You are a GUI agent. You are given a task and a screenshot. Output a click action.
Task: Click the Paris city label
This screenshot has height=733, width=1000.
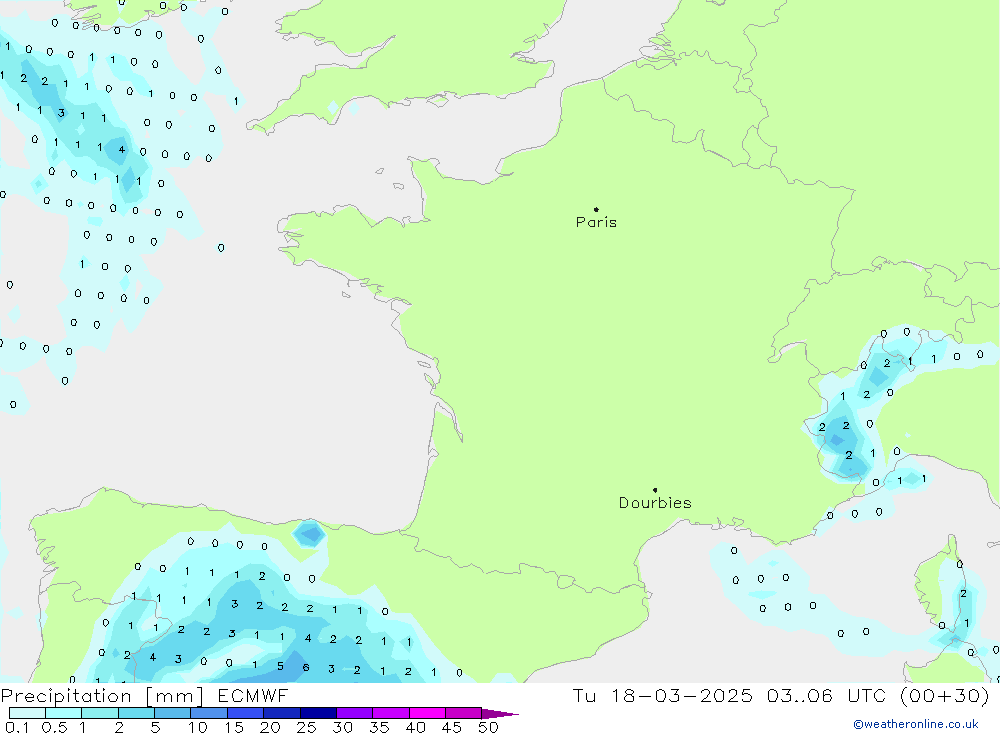(596, 222)
